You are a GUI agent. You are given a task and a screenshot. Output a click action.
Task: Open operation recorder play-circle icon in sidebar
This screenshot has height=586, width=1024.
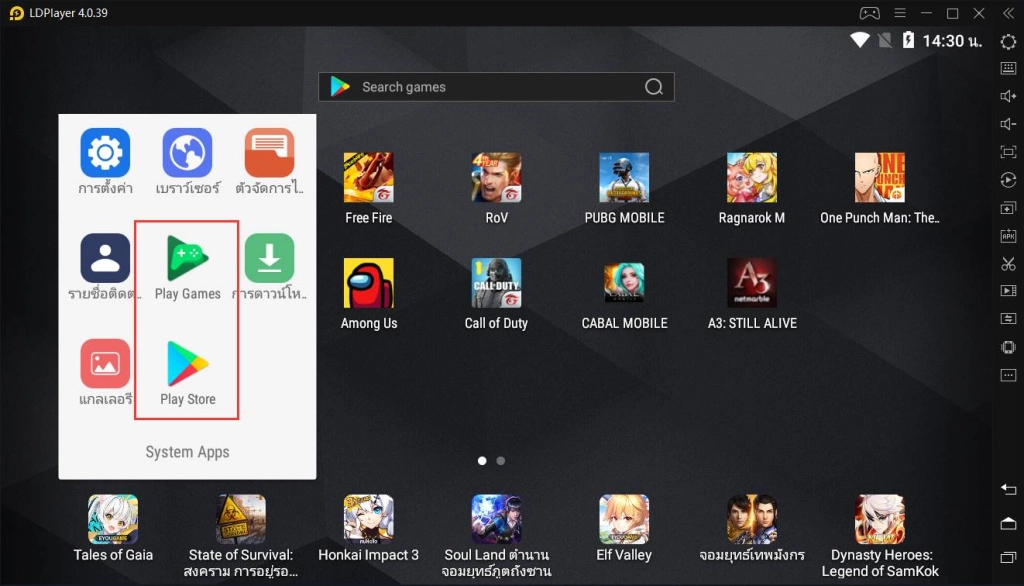[1008, 180]
